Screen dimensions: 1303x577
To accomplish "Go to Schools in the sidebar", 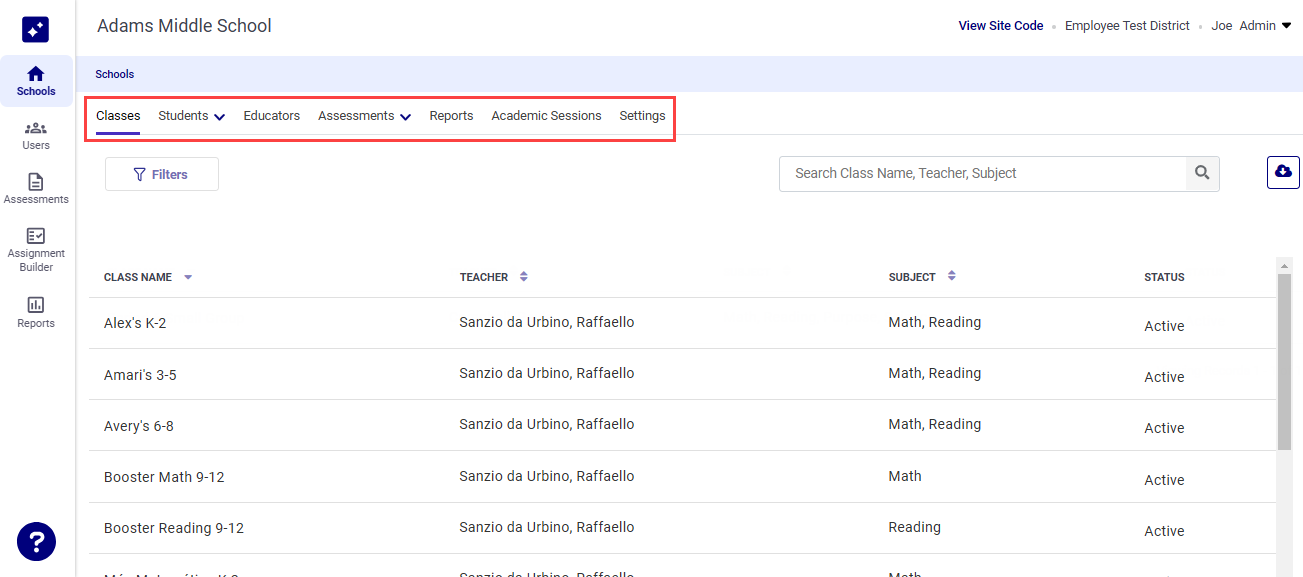I will tap(36, 81).
